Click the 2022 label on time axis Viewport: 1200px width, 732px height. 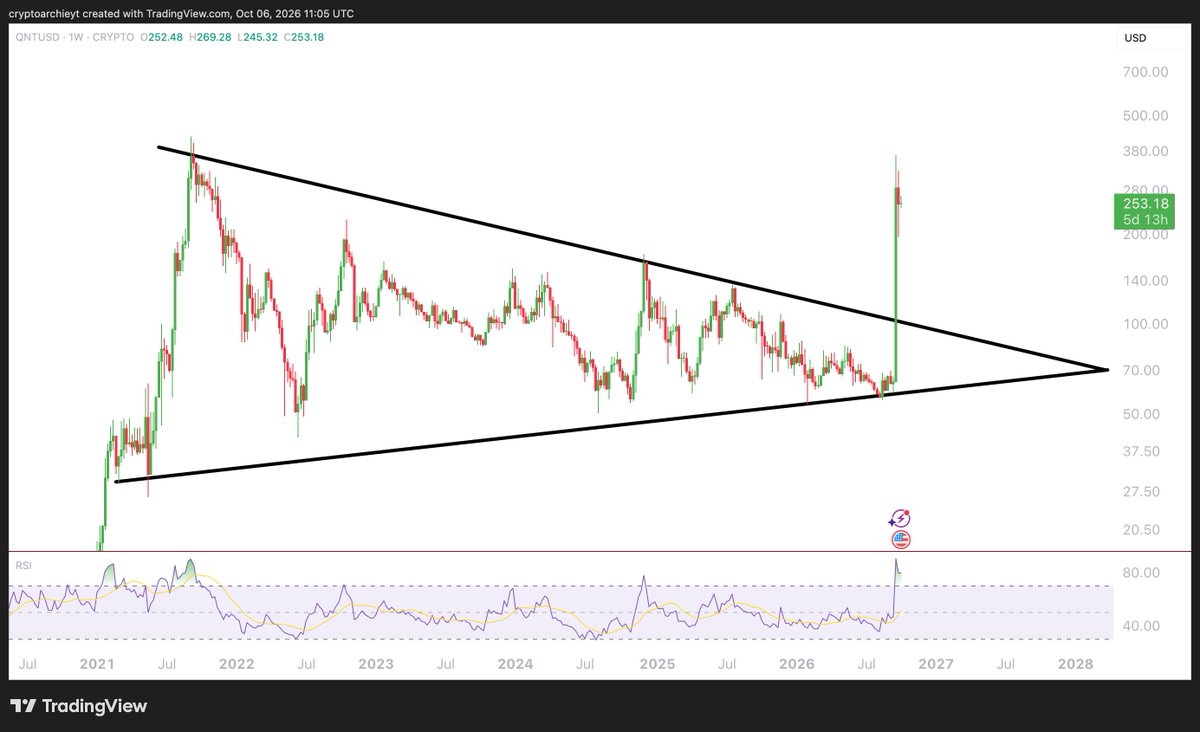[x=236, y=664]
